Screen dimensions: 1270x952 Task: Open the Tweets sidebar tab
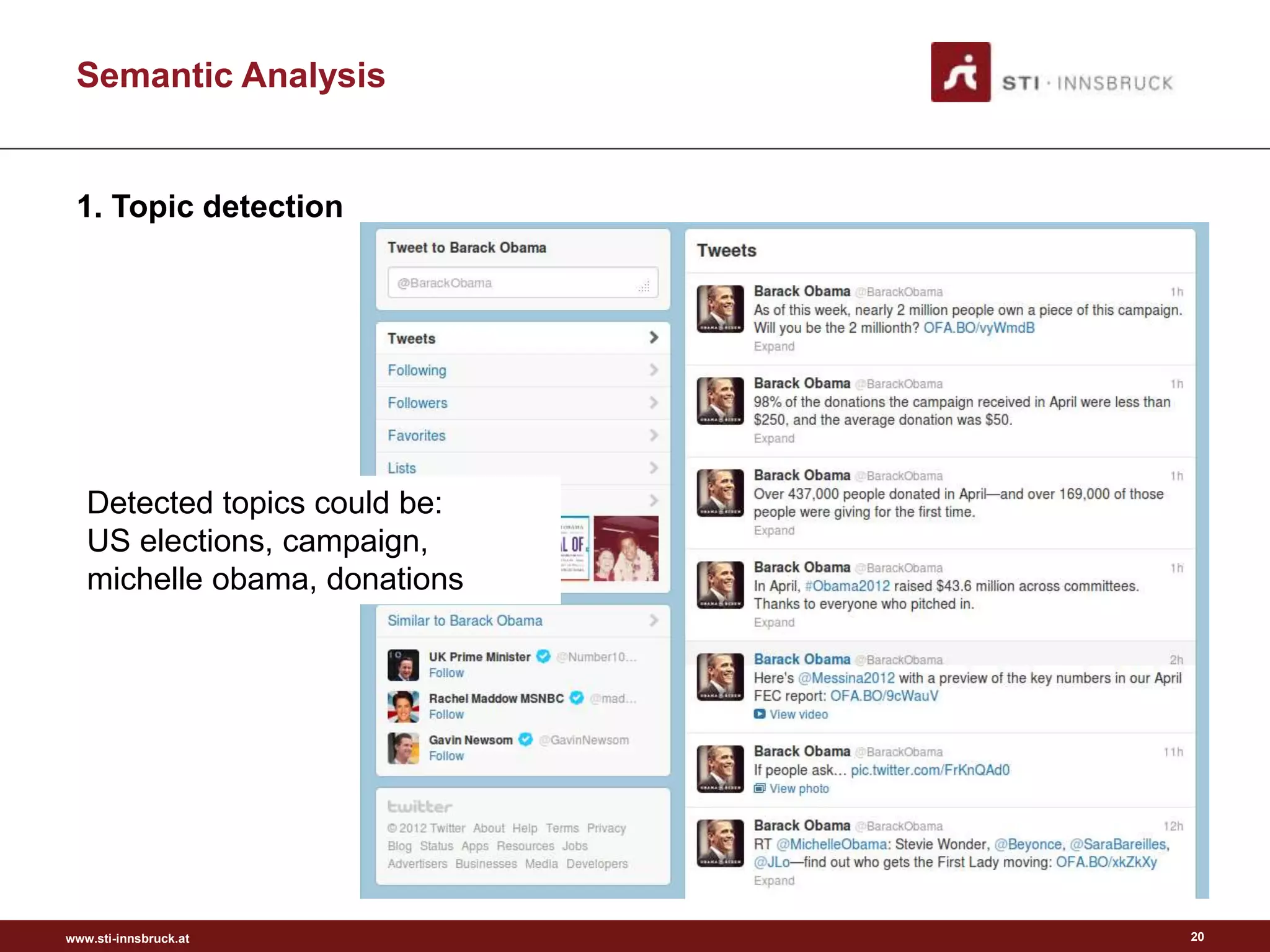tap(523, 338)
